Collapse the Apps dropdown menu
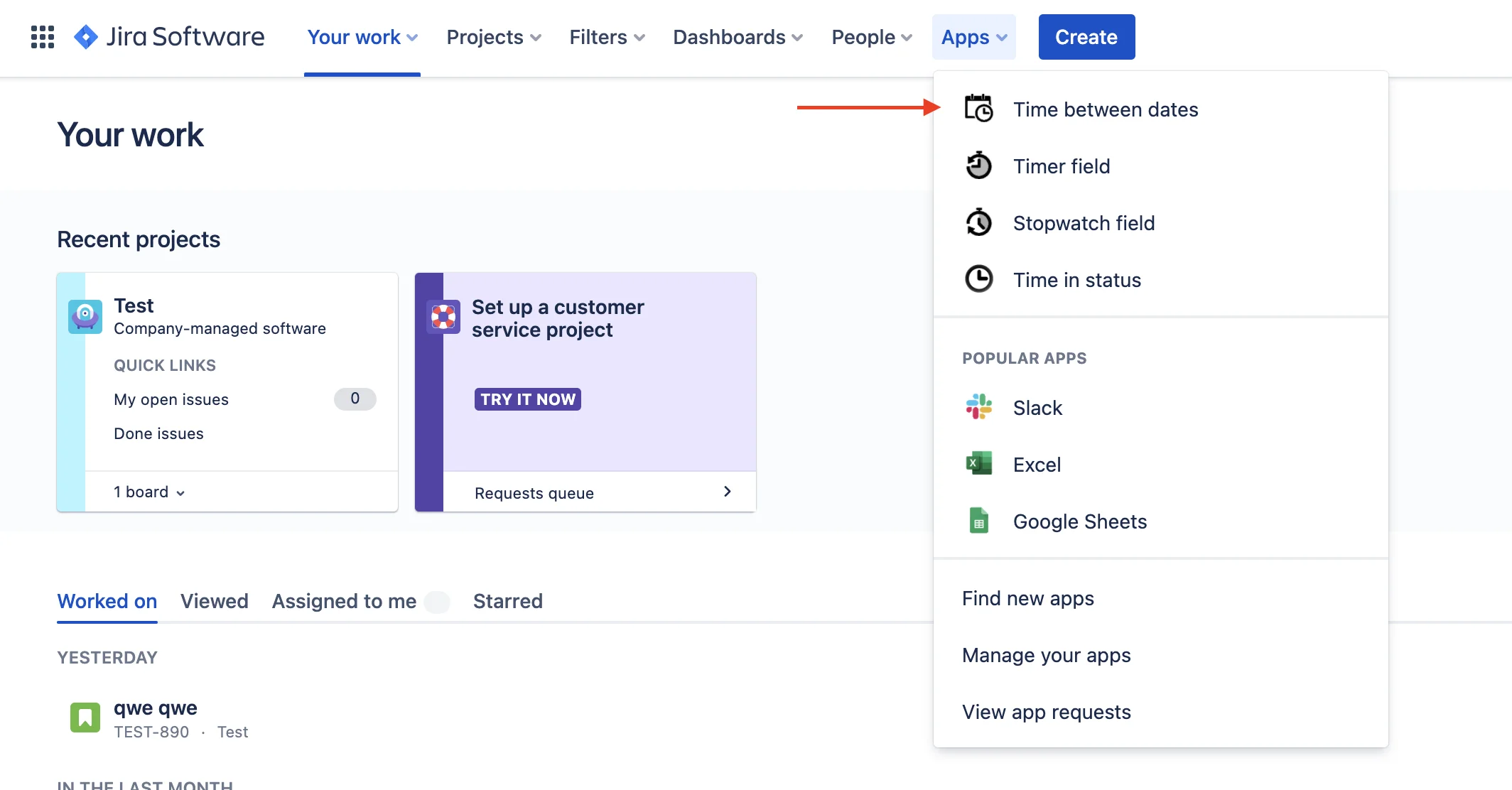1512x790 pixels. 974,37
